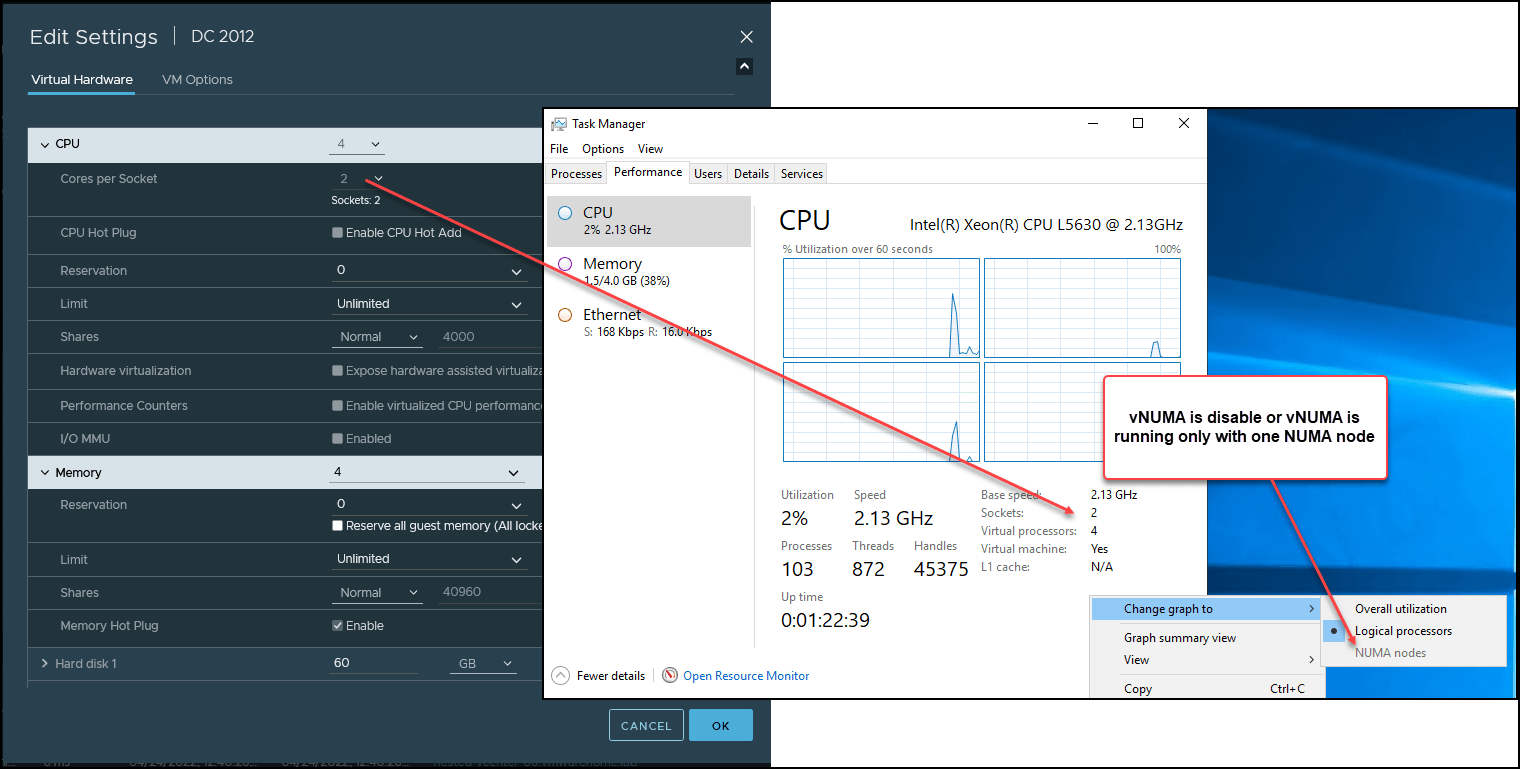Switch to the Details tab
This screenshot has width=1520, height=769.
point(751,174)
